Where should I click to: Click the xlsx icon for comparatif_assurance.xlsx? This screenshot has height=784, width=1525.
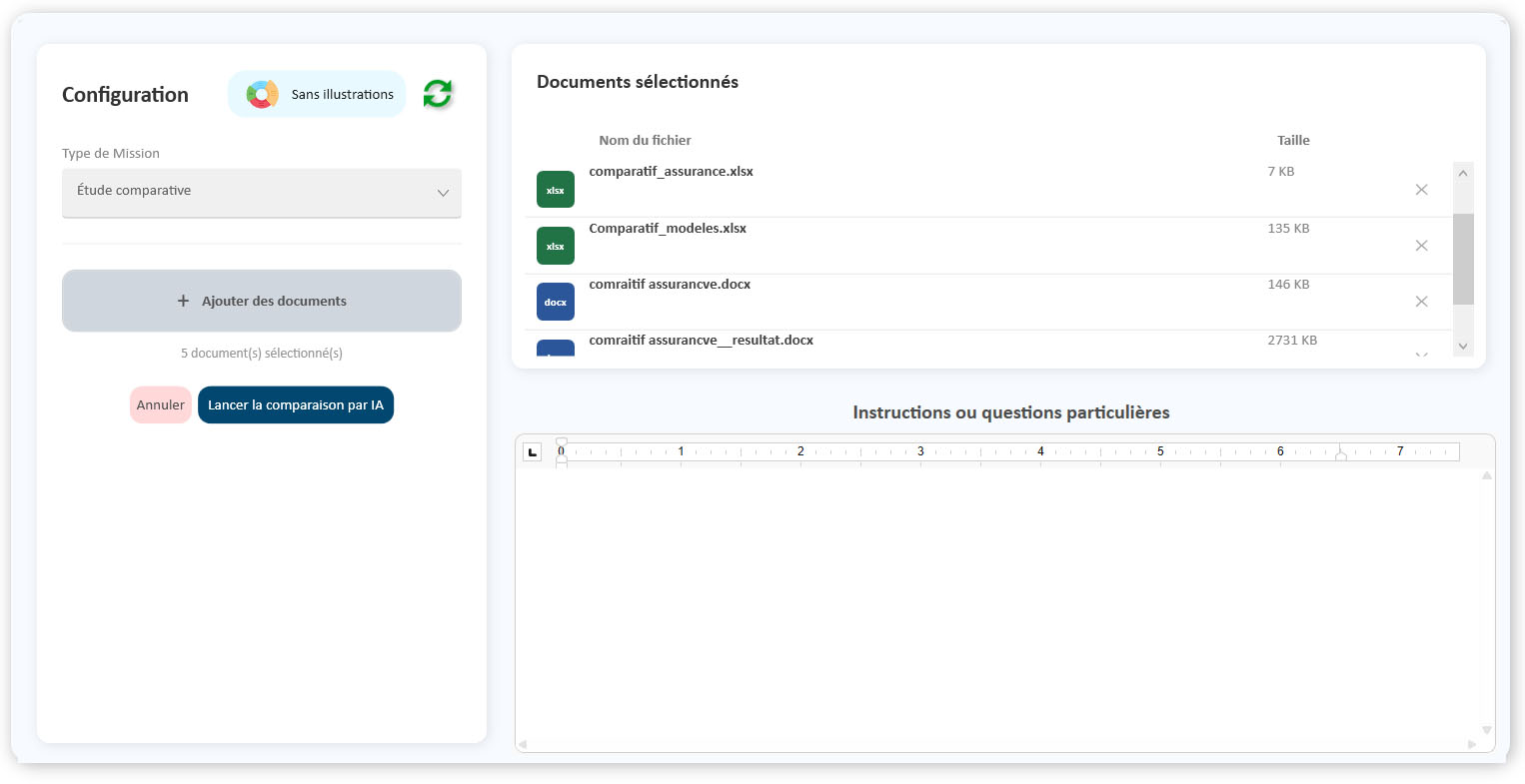pos(556,190)
